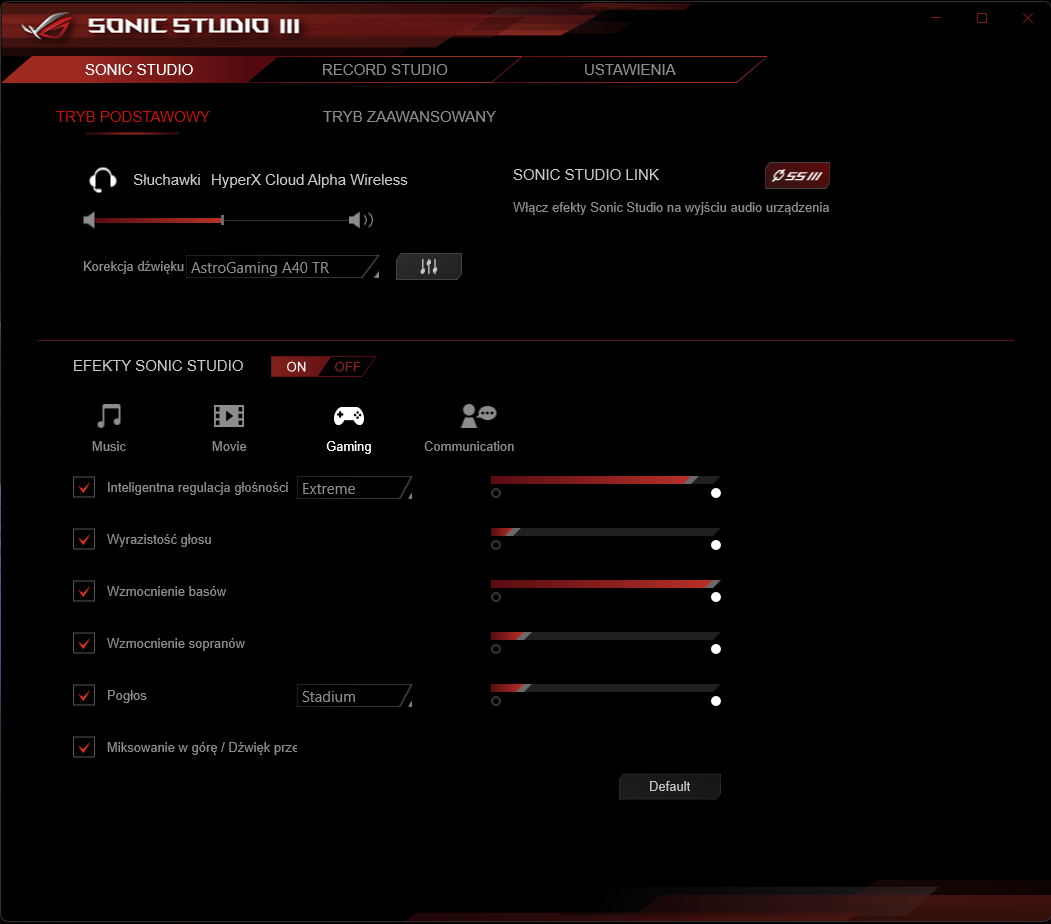Open the Extreme volume mode dropdown
Viewport: 1051px width, 924px height.
[x=355, y=488]
